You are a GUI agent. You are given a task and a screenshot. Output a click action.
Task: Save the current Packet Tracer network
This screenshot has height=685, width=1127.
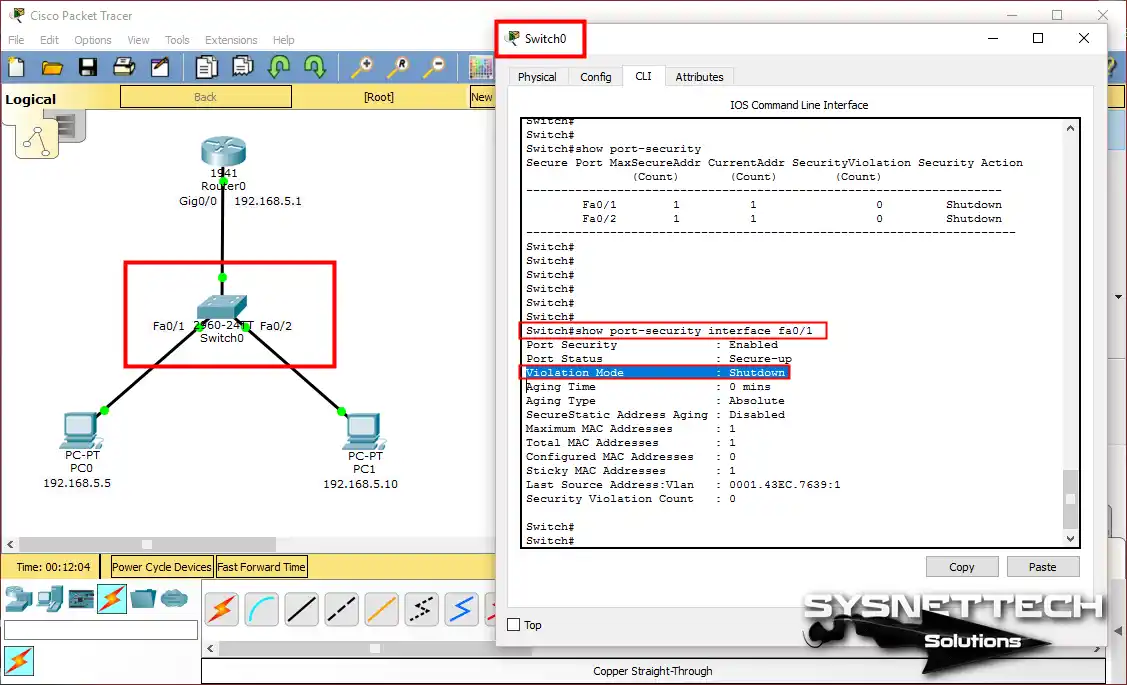[89, 66]
